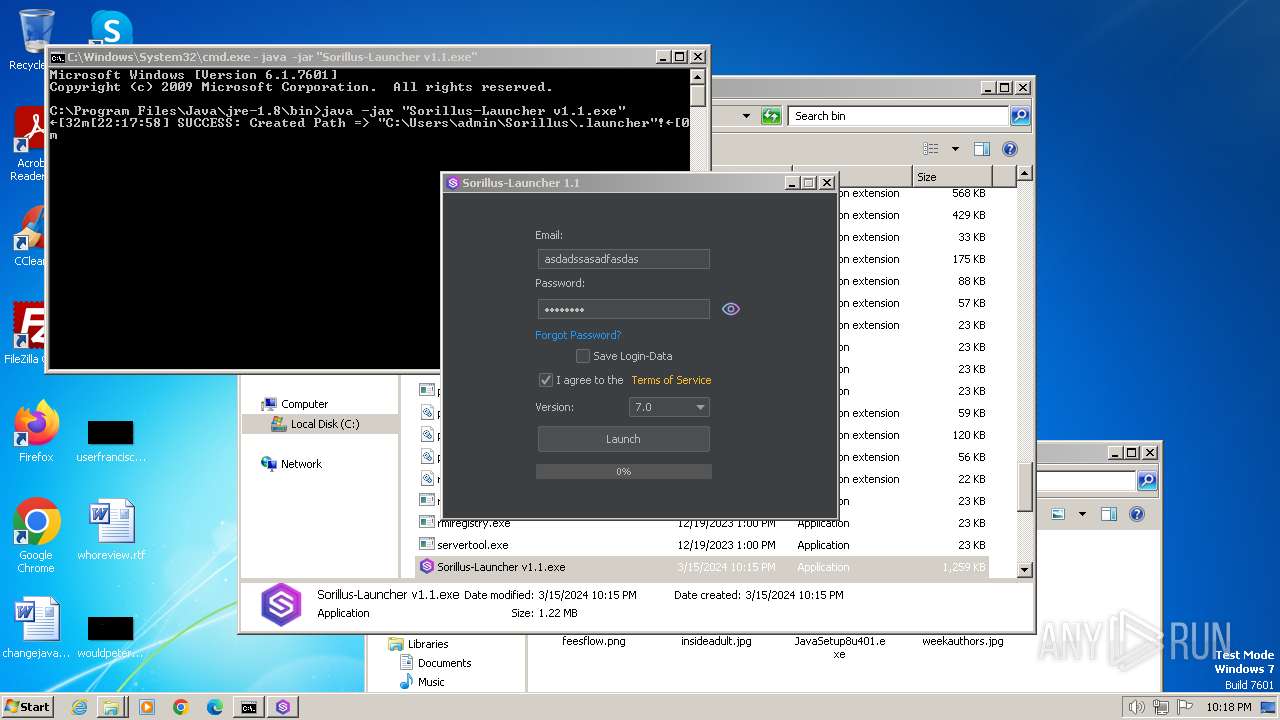The image size is (1280, 720).
Task: Click the change view icon in bin Explorer toolbar
Action: pos(931,149)
